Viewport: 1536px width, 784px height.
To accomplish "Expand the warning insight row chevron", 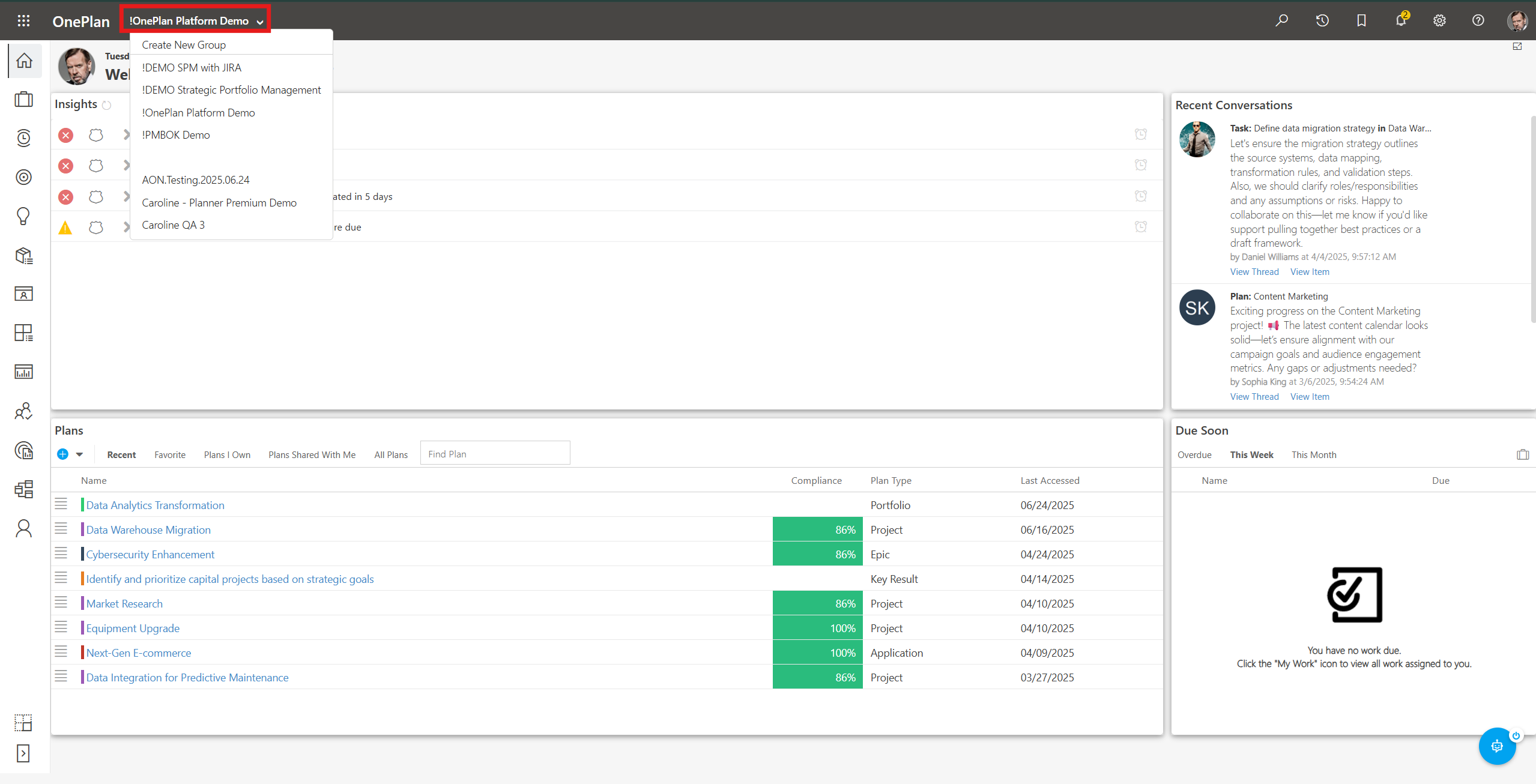I will [126, 227].
